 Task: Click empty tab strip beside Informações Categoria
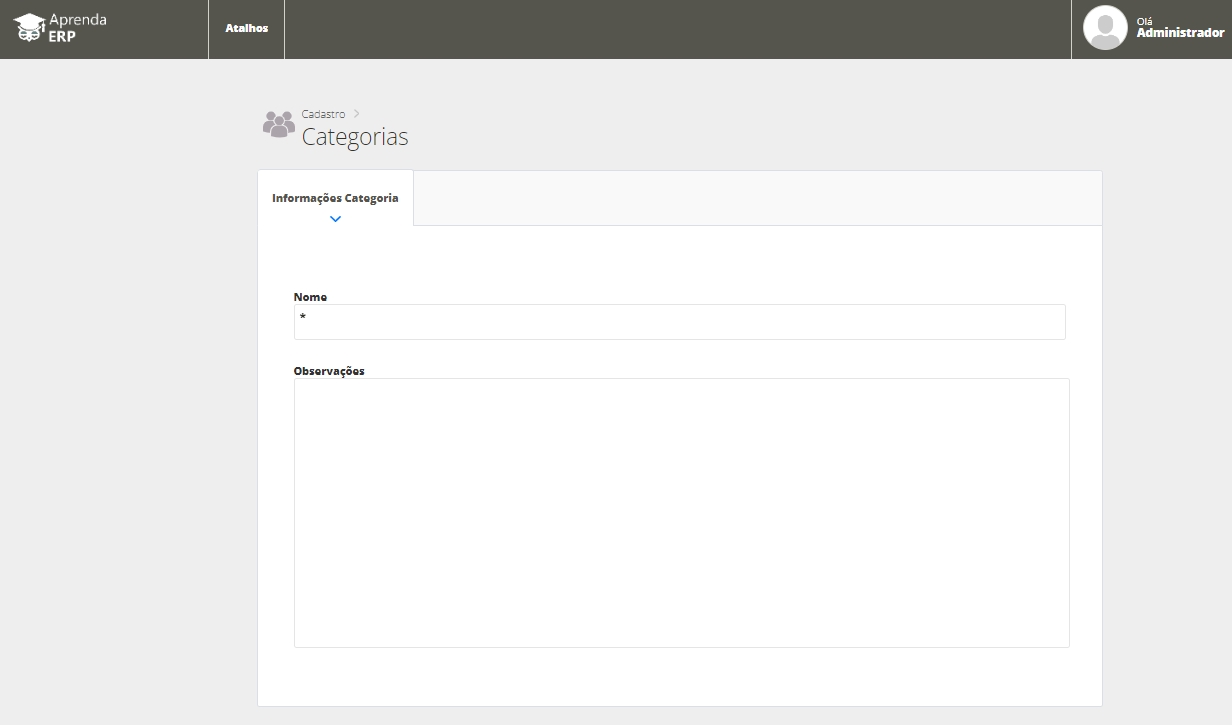coord(756,198)
